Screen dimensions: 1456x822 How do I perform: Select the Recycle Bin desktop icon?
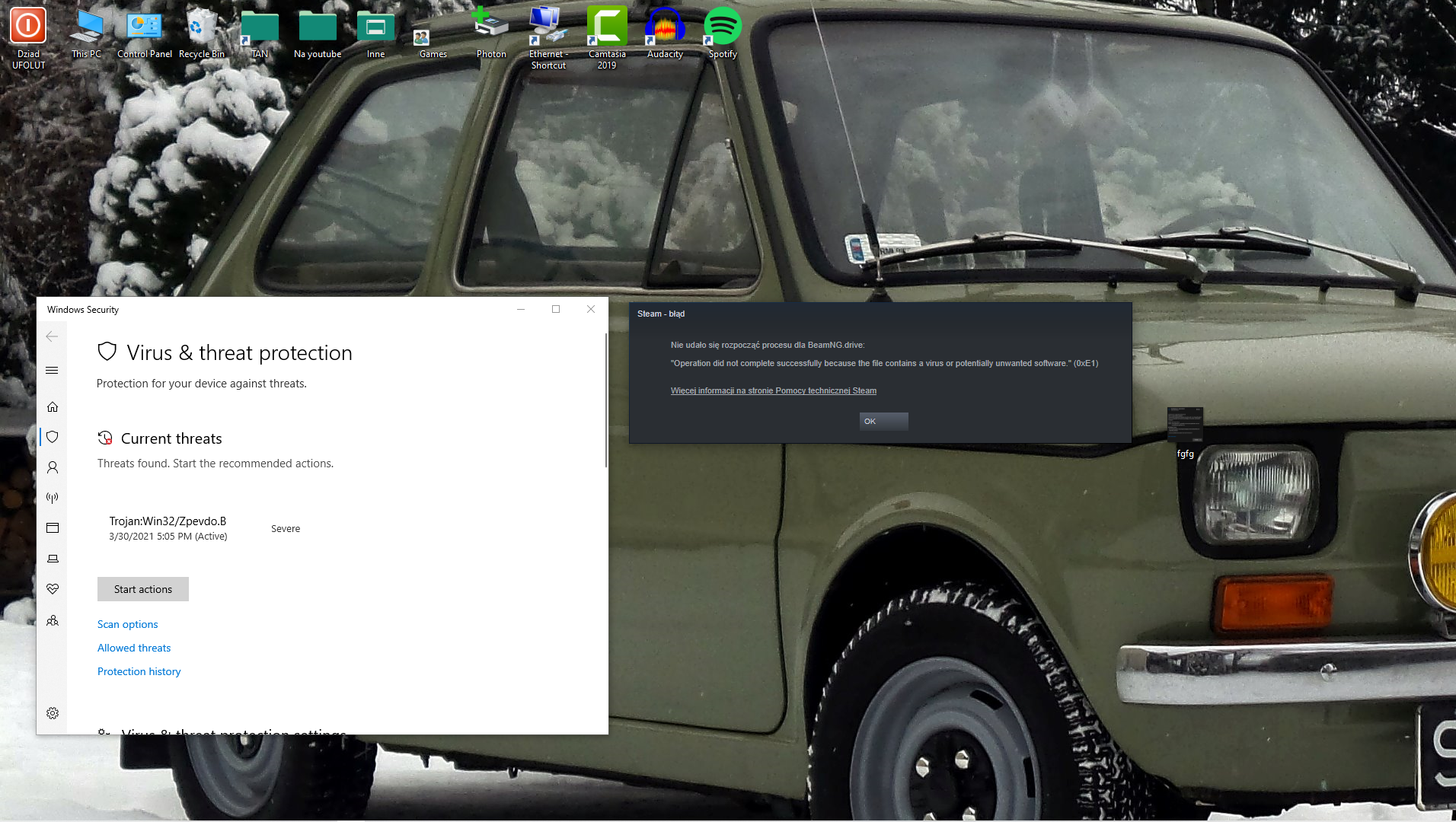point(202,34)
